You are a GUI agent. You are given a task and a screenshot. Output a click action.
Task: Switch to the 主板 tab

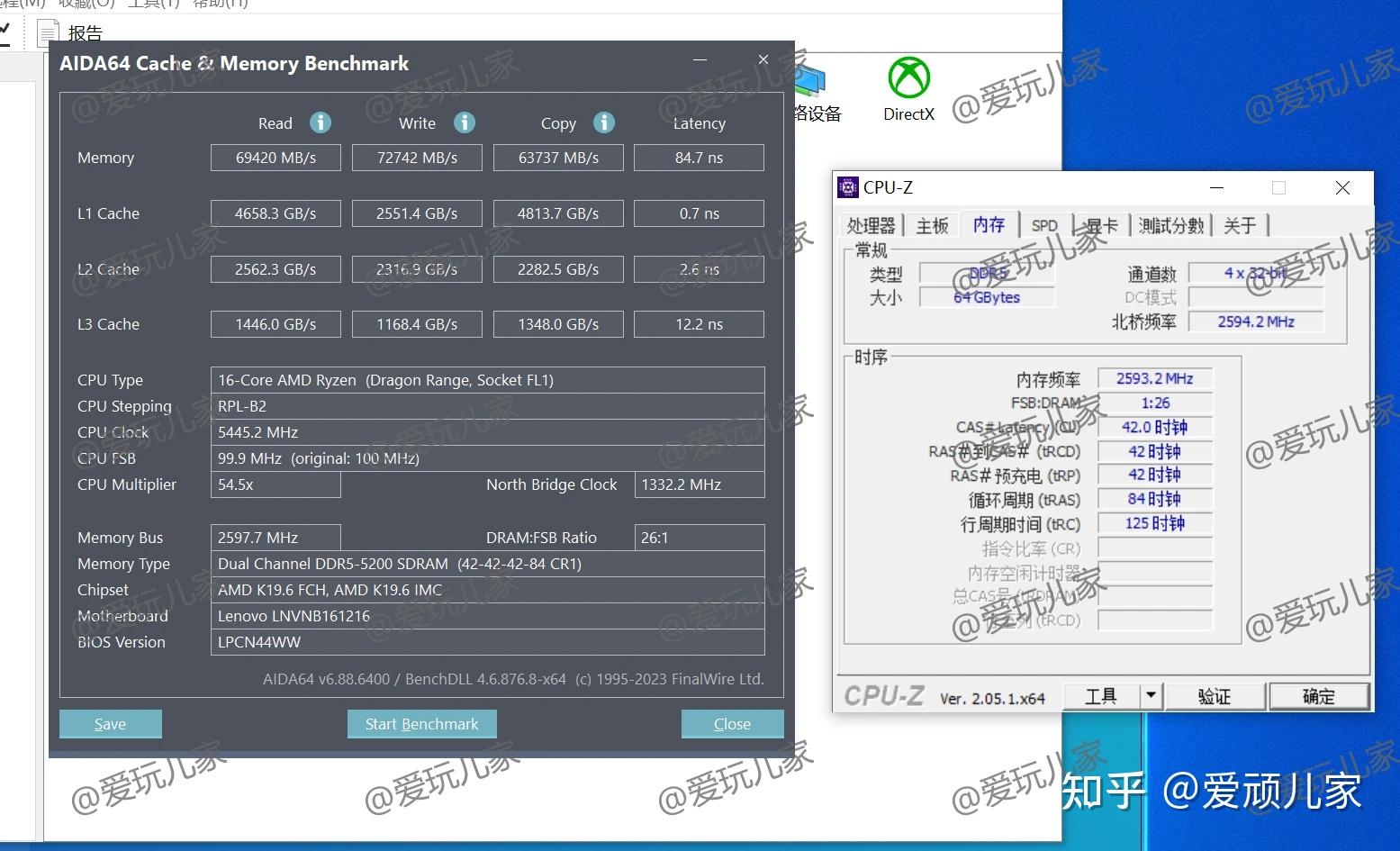click(x=932, y=225)
